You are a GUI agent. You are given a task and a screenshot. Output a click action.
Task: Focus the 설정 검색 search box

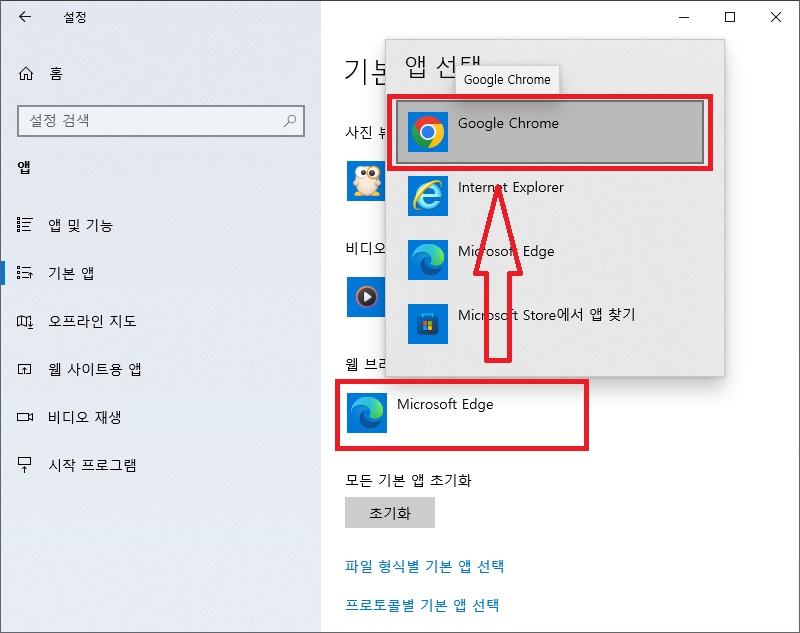[x=161, y=121]
